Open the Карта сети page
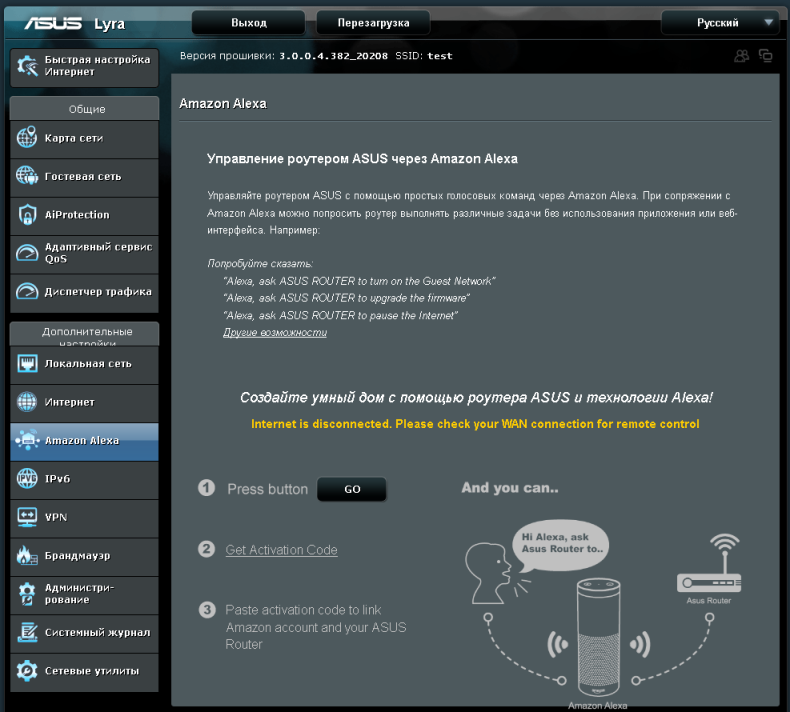This screenshot has width=790, height=712. pos(84,138)
